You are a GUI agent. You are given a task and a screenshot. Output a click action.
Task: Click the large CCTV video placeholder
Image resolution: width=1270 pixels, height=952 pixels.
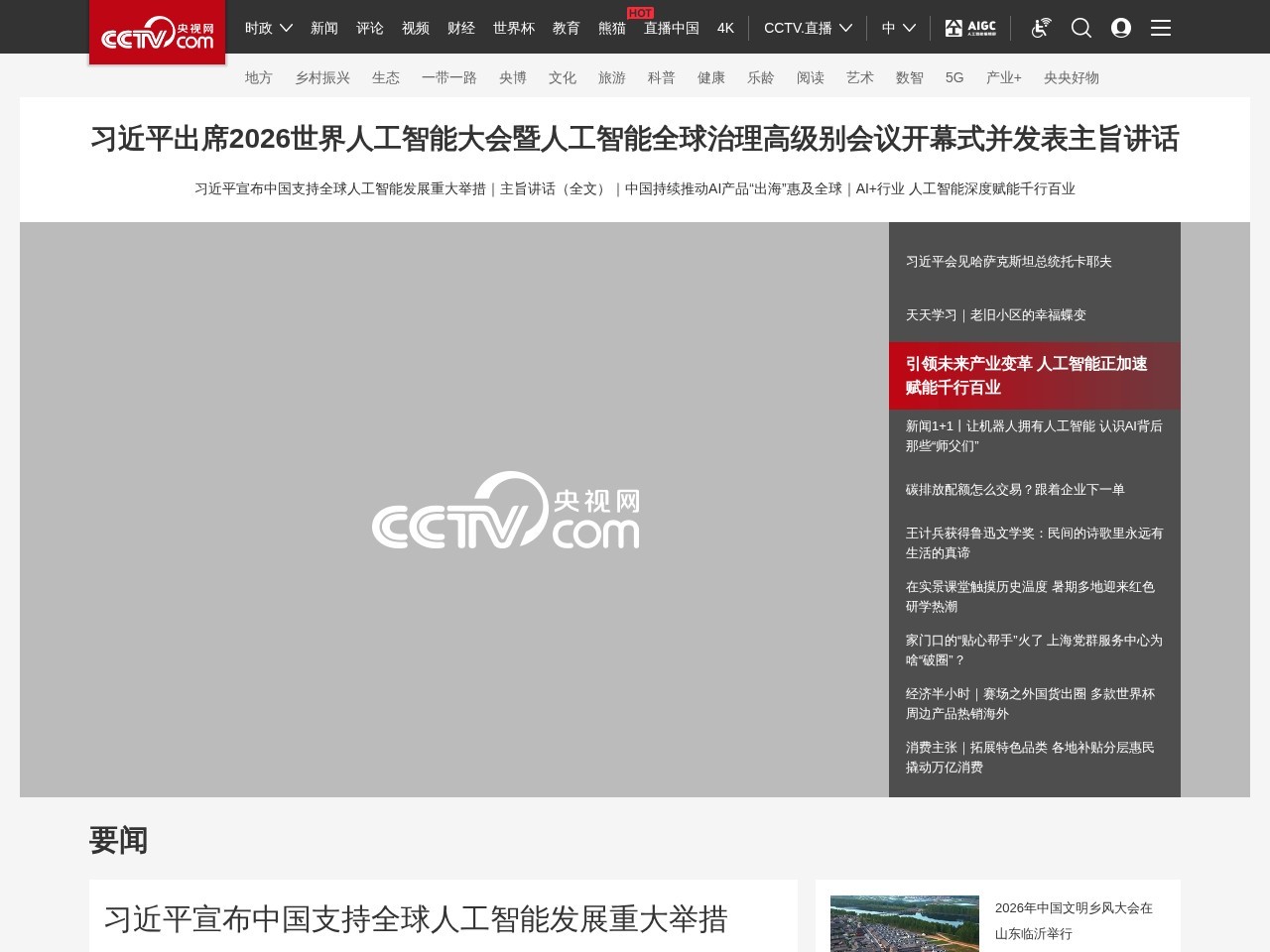454,510
